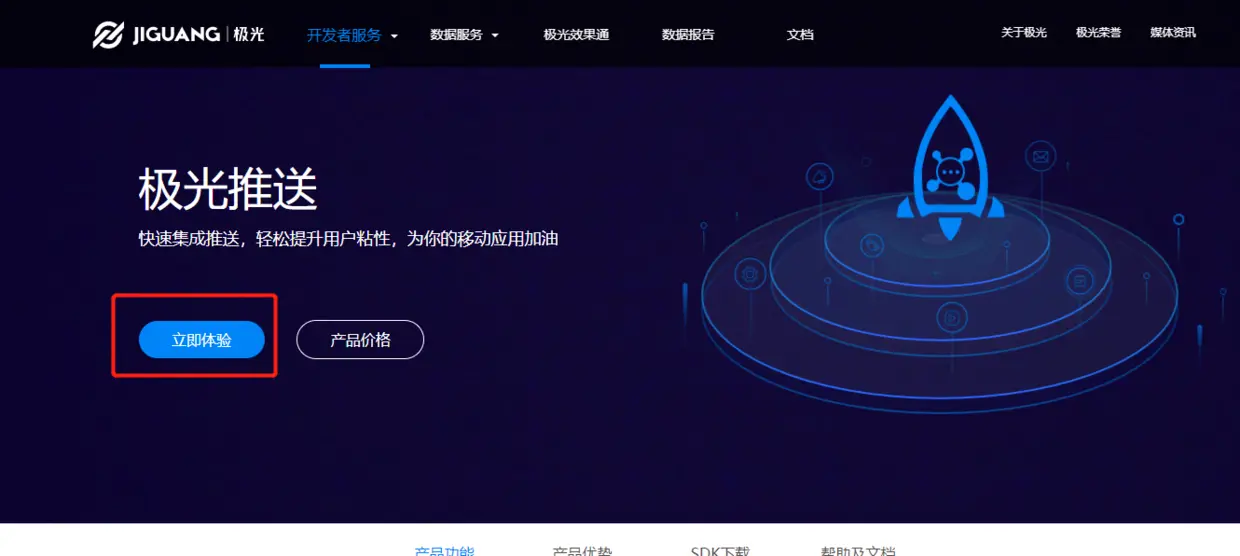Open the 媒体资讯 link

pos(1173,32)
